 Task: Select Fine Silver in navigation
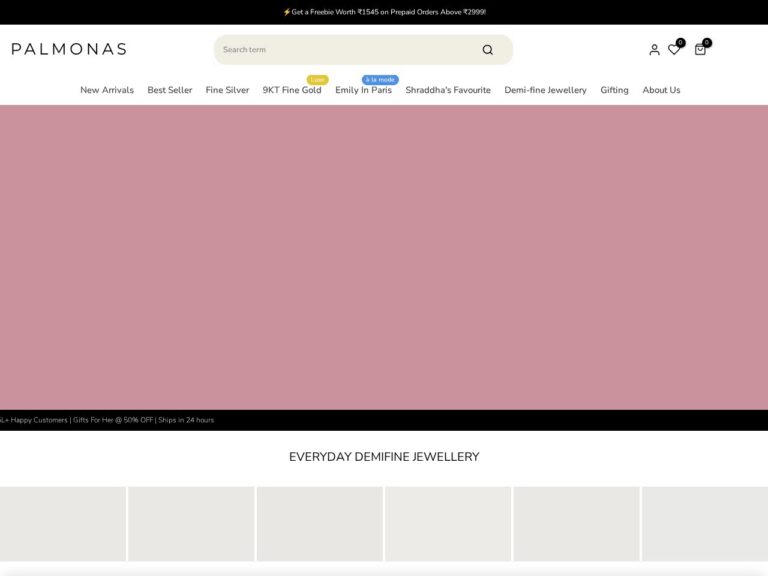(227, 90)
